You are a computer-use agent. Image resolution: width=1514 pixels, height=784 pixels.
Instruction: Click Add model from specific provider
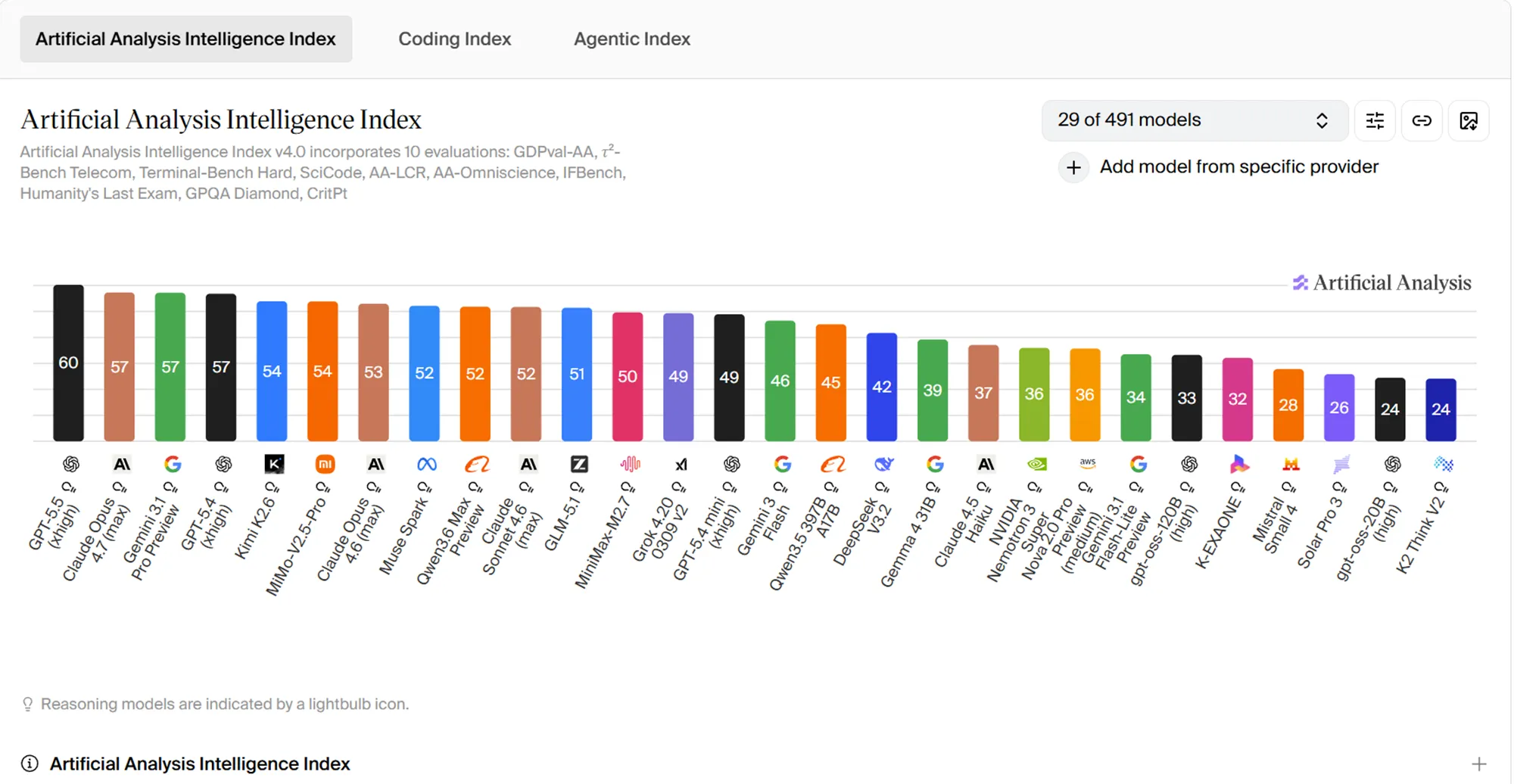point(1238,166)
